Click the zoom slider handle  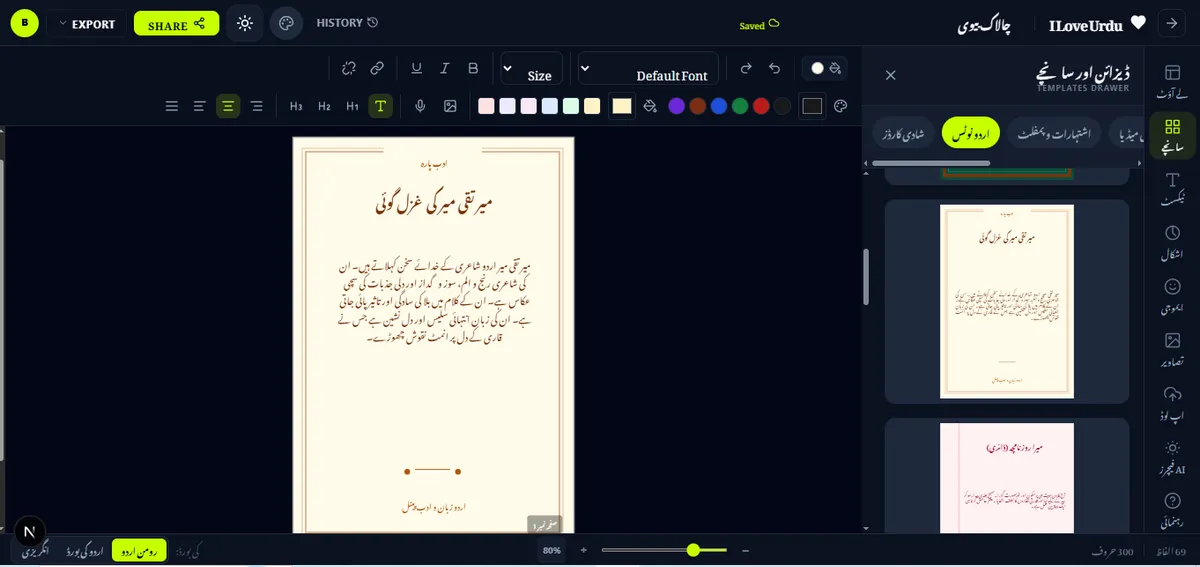pos(693,550)
